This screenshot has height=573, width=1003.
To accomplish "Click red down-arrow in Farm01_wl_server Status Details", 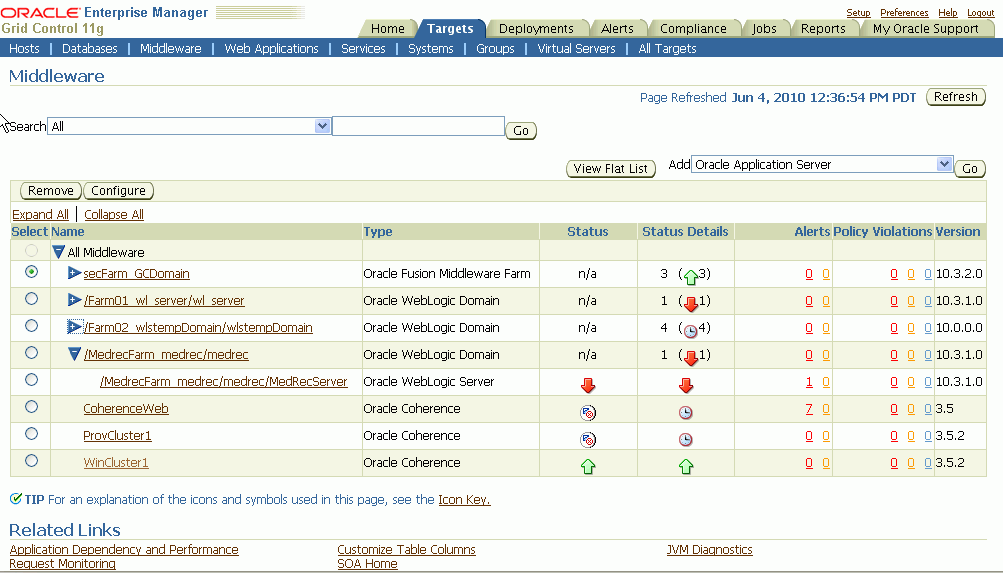I will click(x=690, y=304).
